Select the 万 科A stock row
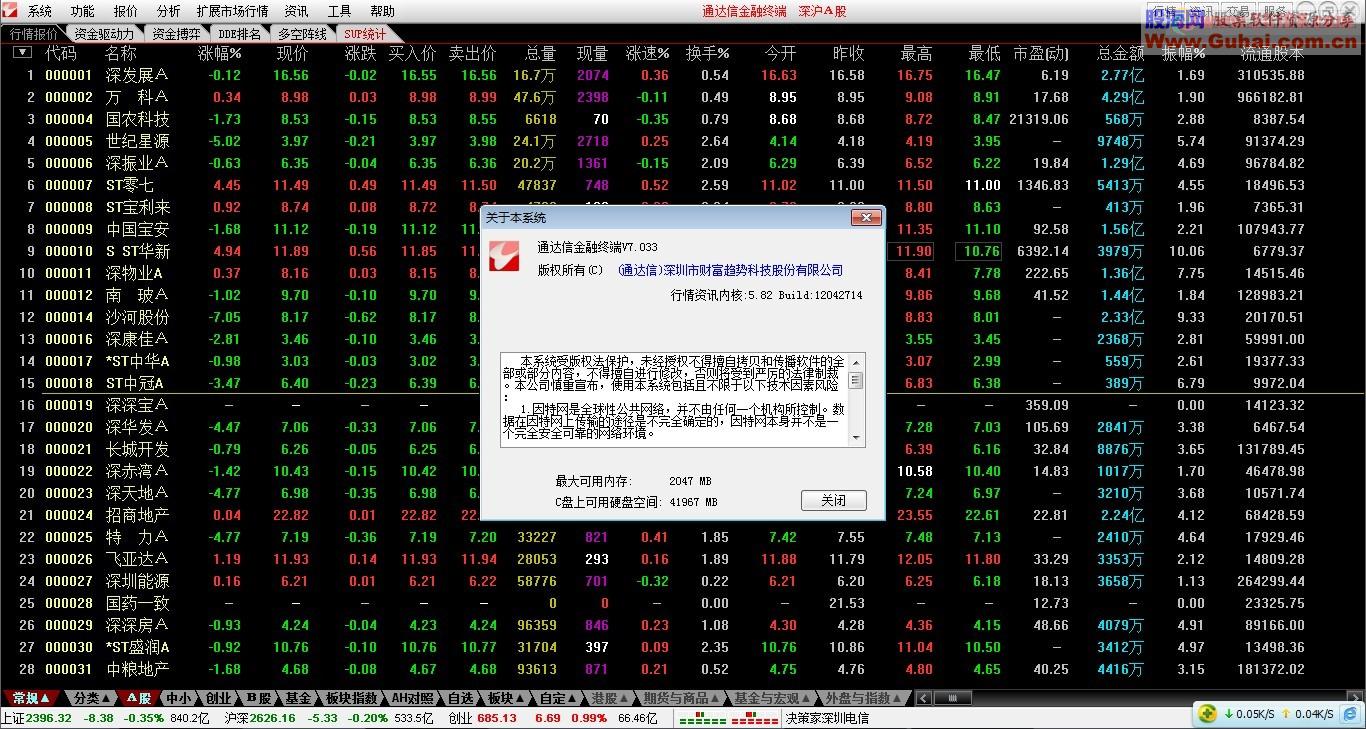The width and height of the screenshot is (1366, 729). (x=683, y=97)
